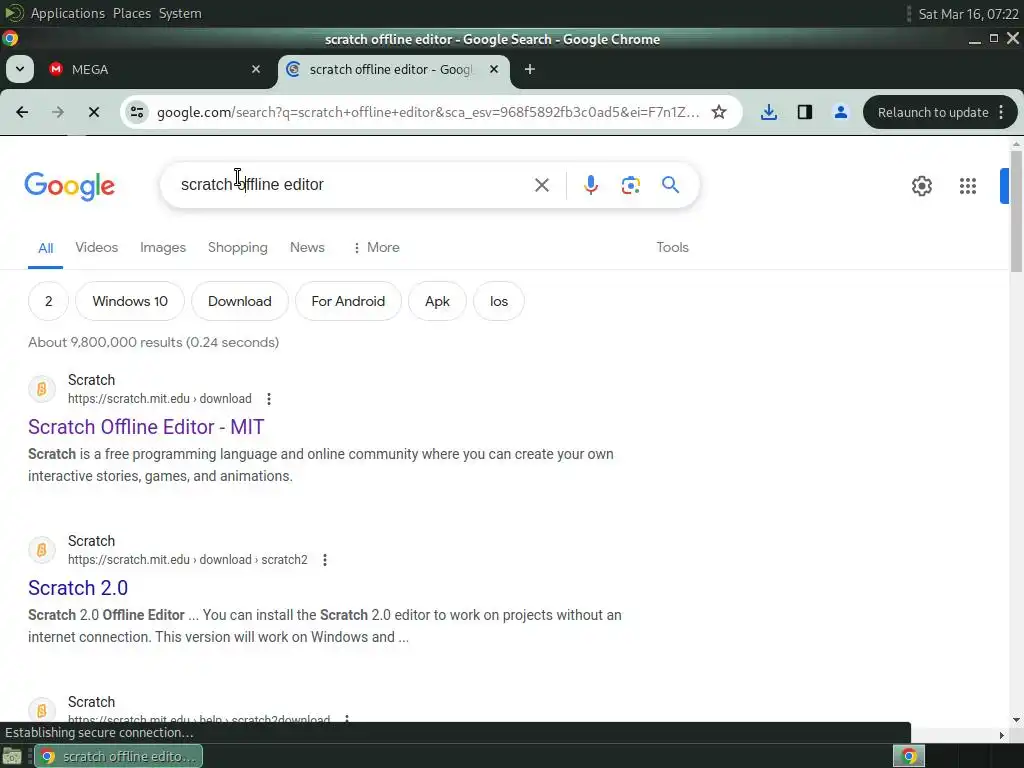Clear the Google search box text
The width and height of the screenshot is (1024, 768).
[541, 185]
